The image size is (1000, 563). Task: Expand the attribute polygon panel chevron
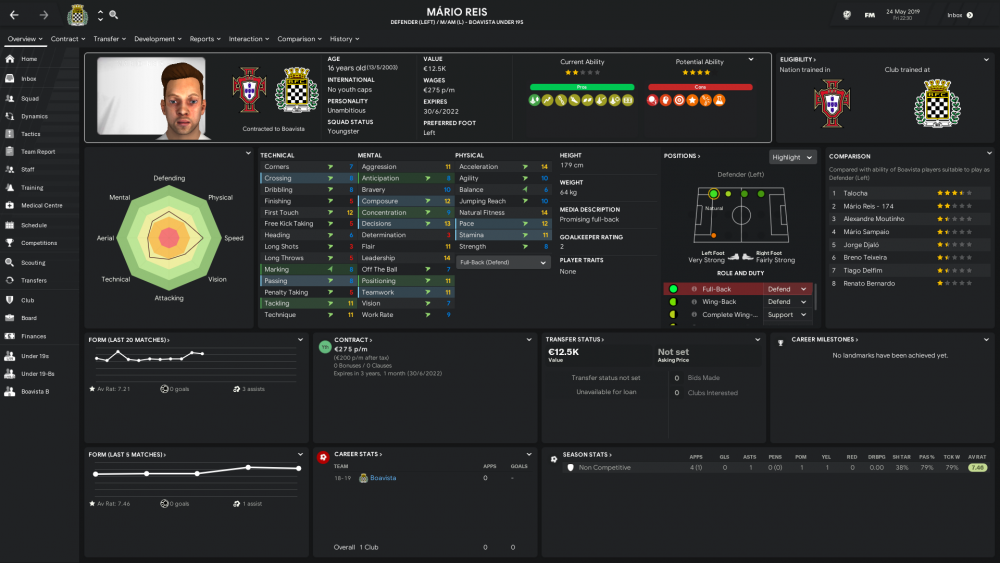pos(248,153)
